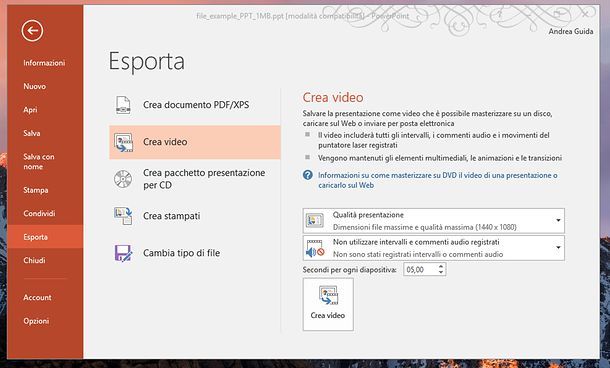
Task: Open the Informazioni section
Action: pos(44,63)
